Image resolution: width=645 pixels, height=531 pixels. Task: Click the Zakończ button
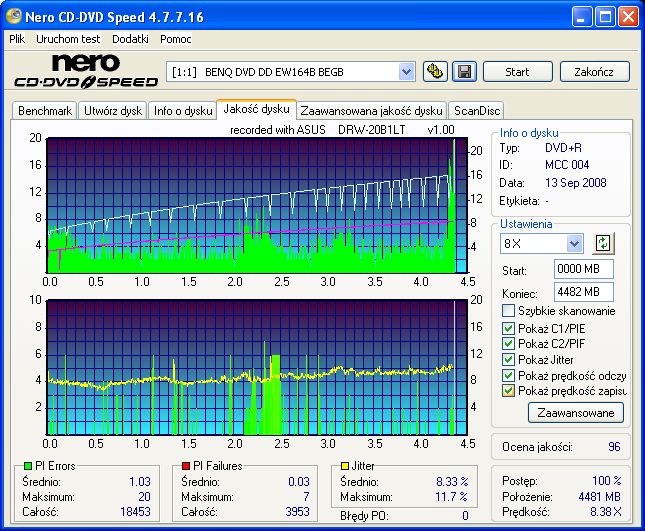[594, 72]
